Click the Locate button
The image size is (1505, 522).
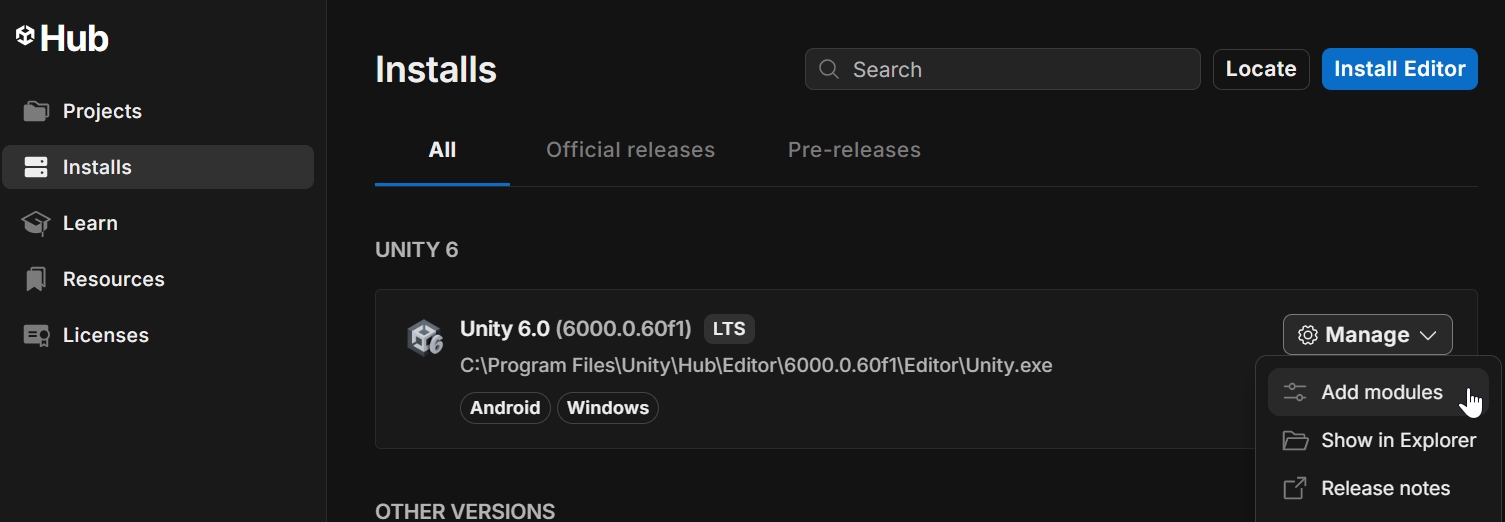click(1260, 69)
